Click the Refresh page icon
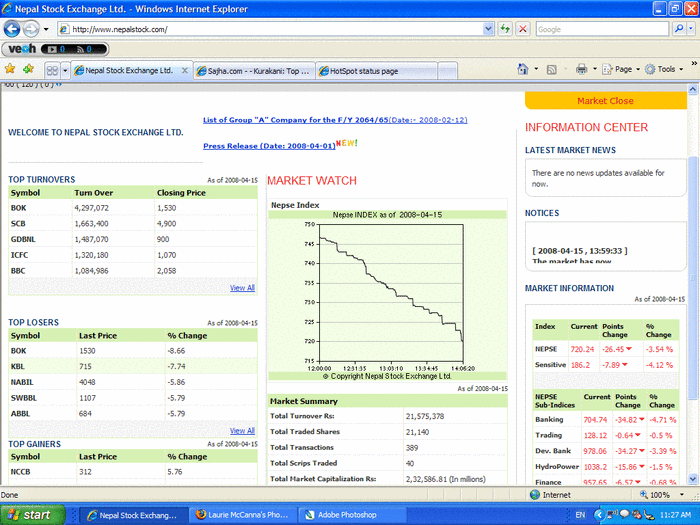This screenshot has width=700, height=525. [506, 29]
